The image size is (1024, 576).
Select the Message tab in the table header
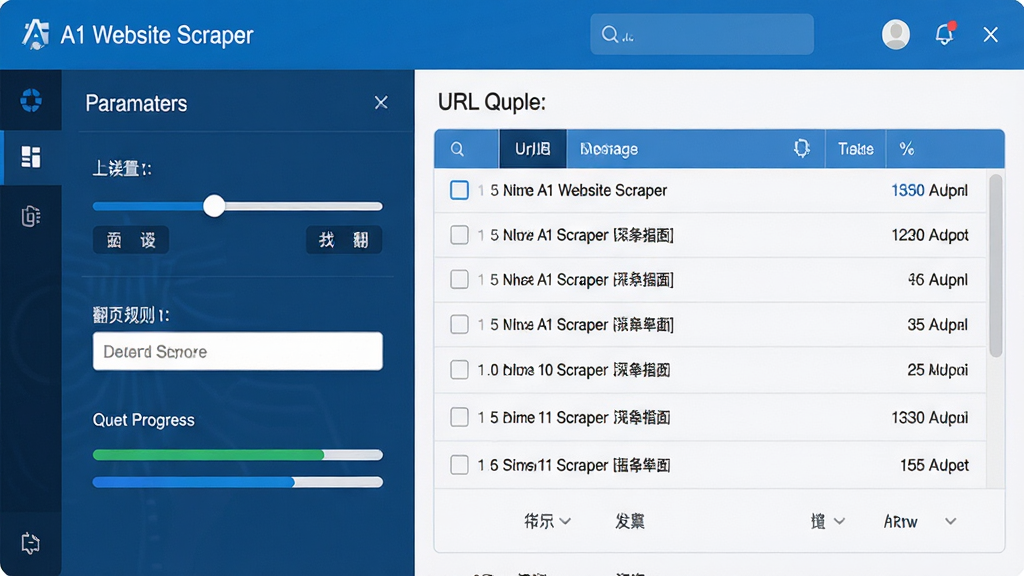[609, 149]
